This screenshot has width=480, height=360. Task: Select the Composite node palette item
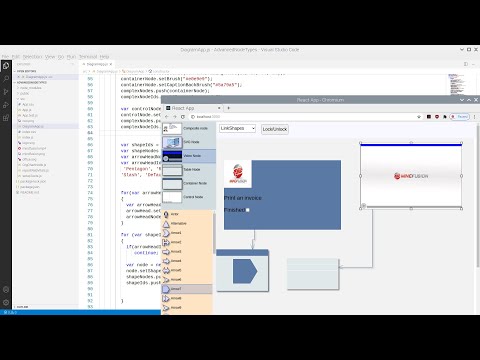click(189, 128)
